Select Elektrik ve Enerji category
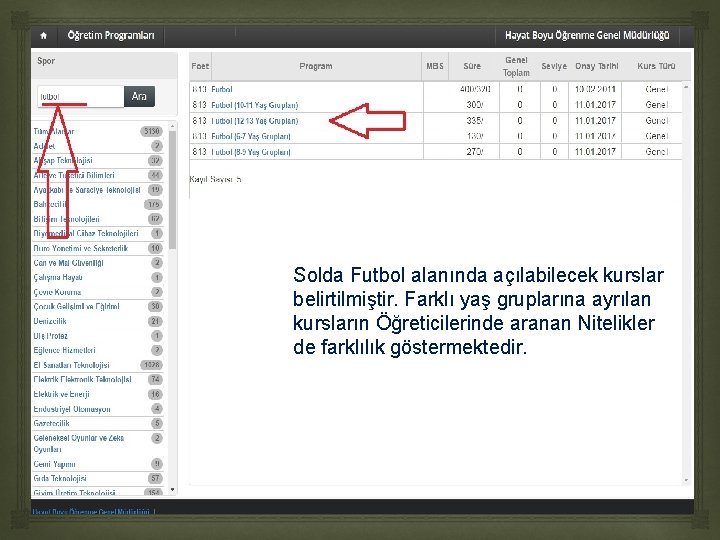Screen dimensions: 720x540 click(x=62, y=394)
